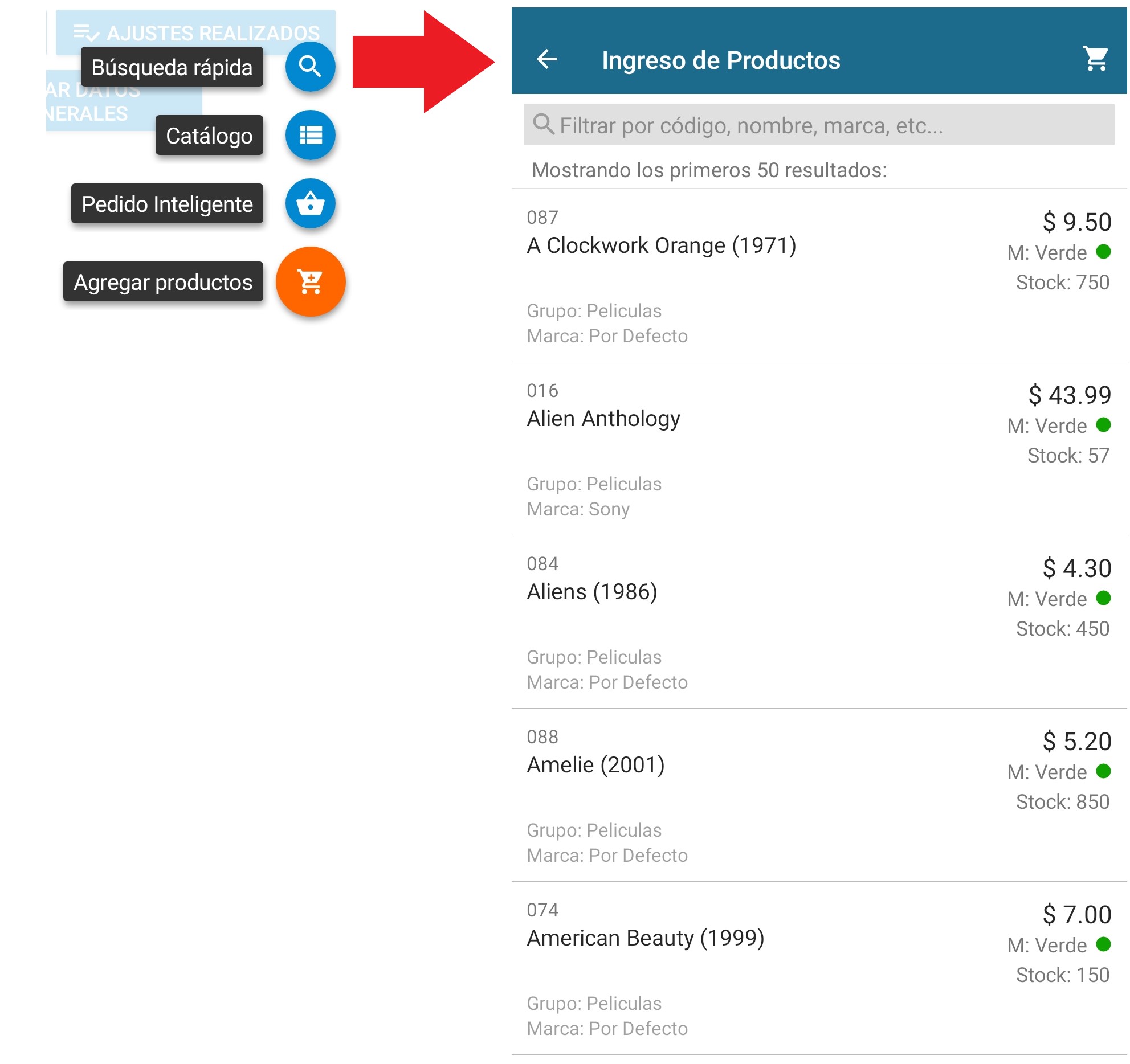This screenshot has height=1064, width=1130.
Task: Click green Verde dot on Alien Anthology
Action: 1103,425
